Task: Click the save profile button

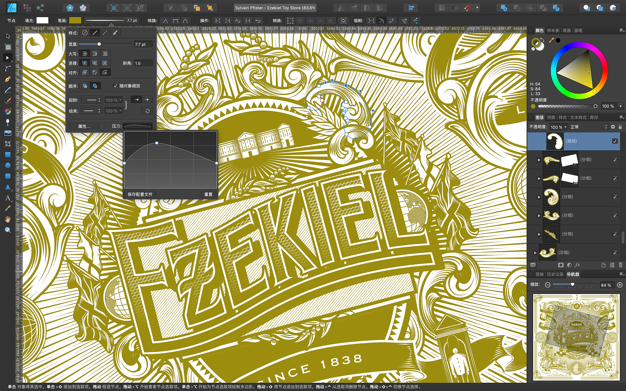Action: click(x=140, y=195)
